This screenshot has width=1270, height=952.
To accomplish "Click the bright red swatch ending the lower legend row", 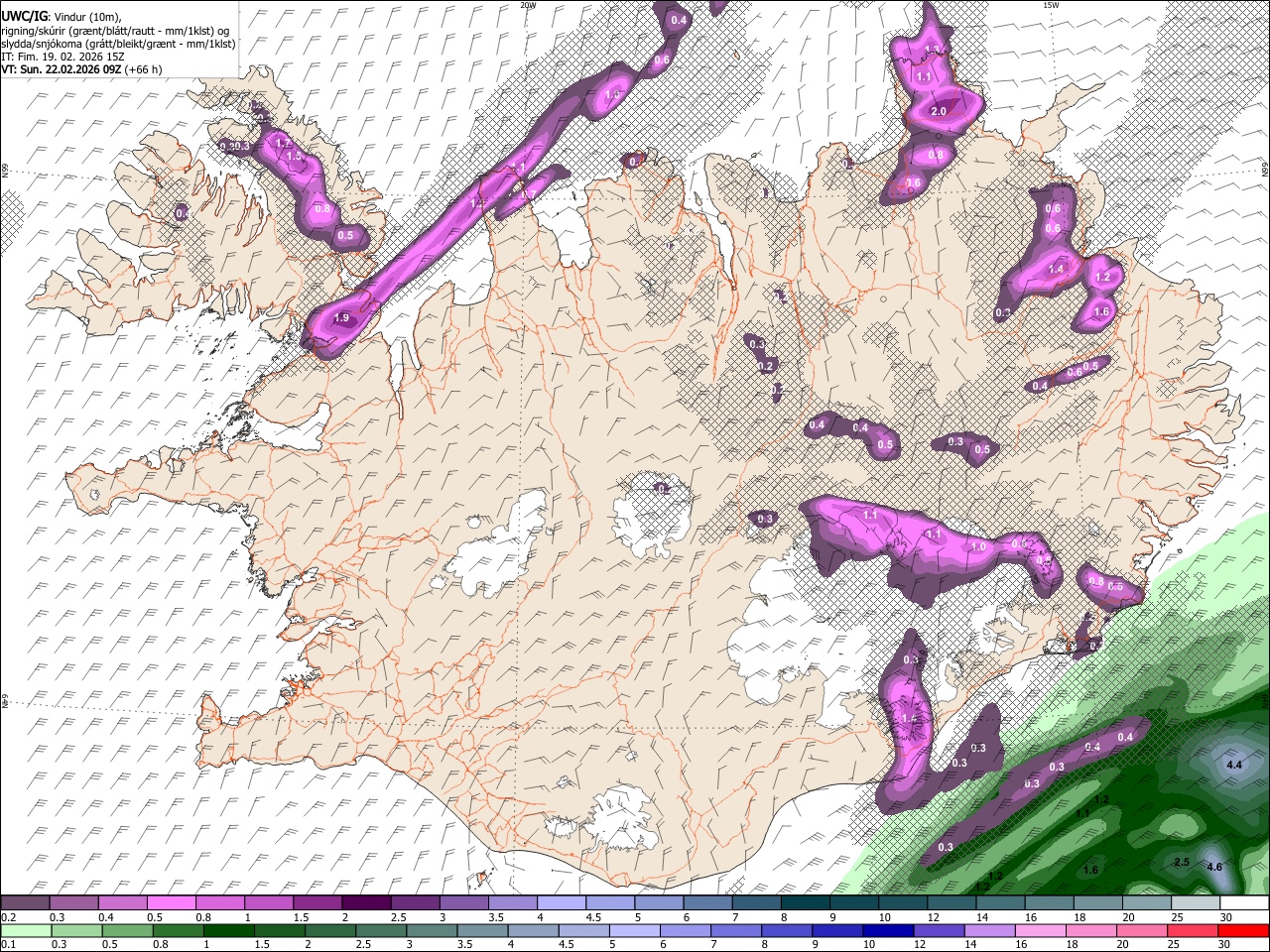I will [x=1243, y=930].
